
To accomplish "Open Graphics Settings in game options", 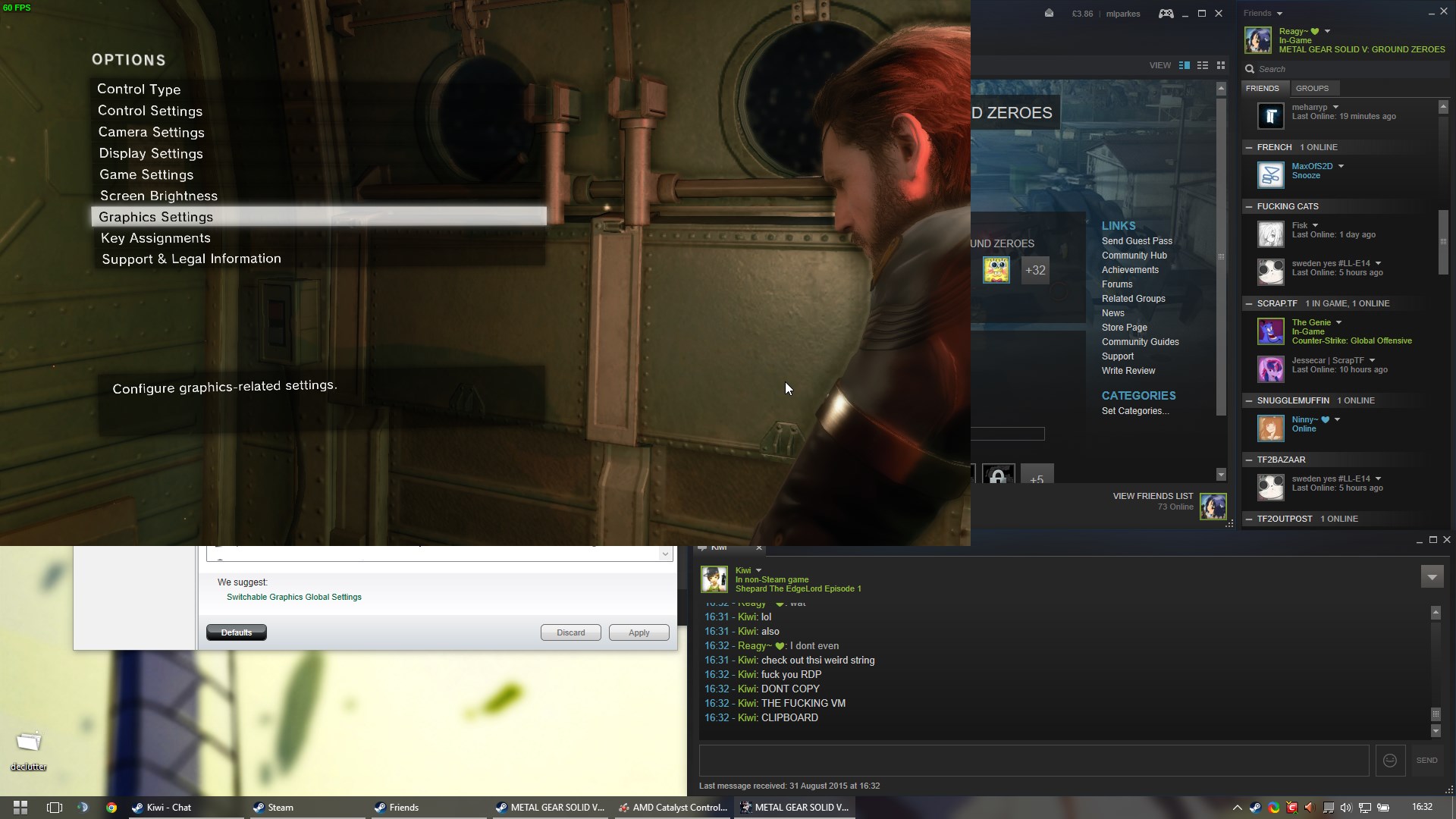I will tap(318, 217).
